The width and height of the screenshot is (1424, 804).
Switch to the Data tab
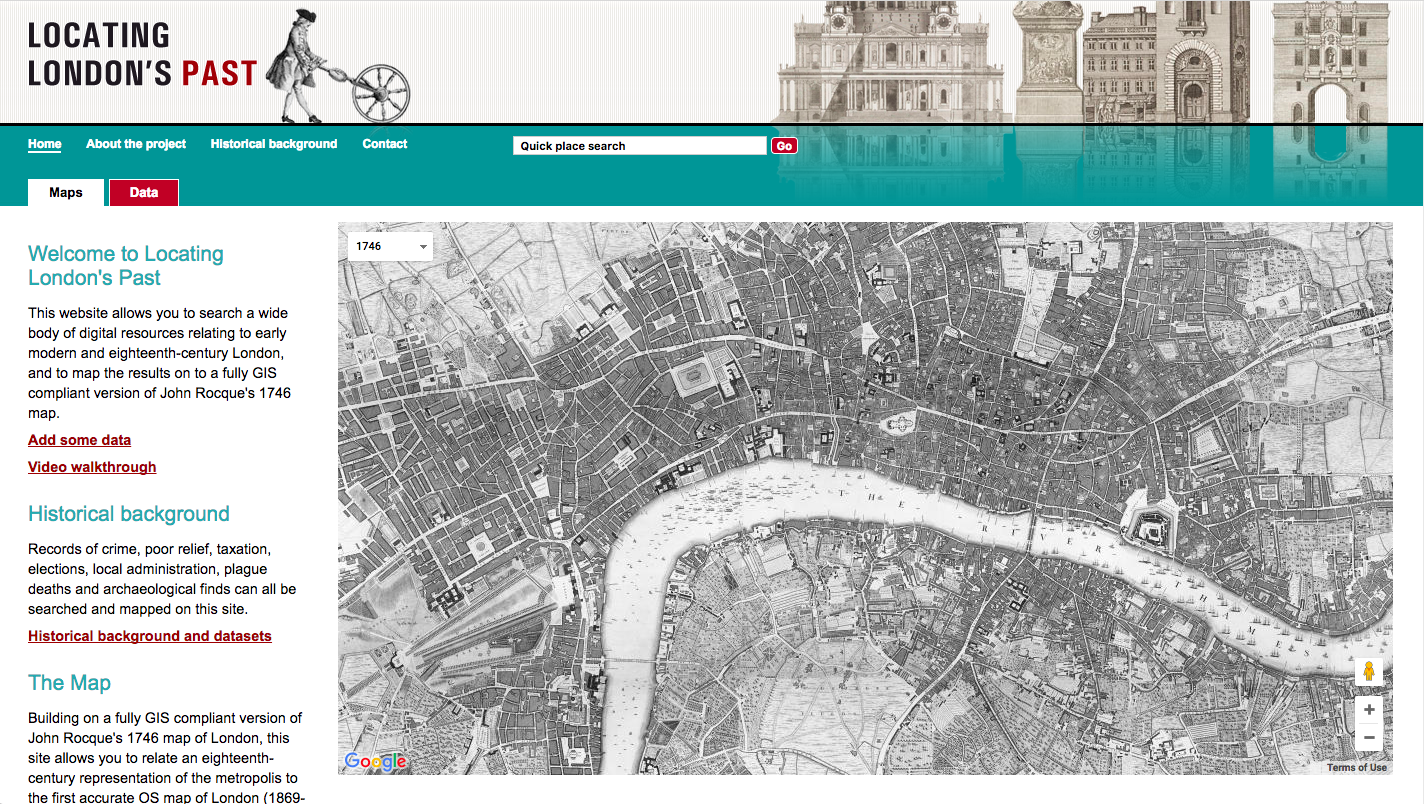pos(143,192)
